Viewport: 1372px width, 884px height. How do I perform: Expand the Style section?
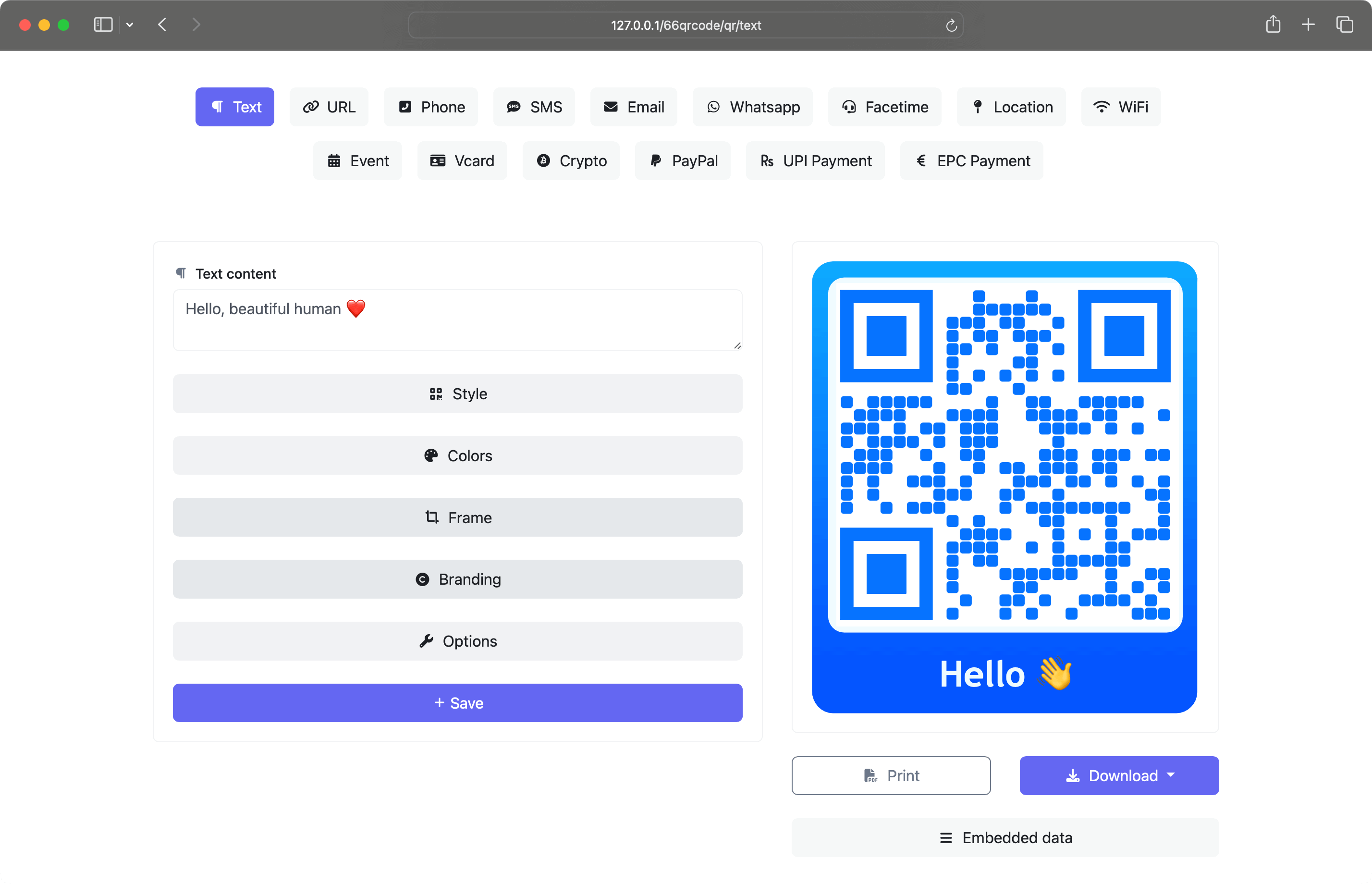[x=457, y=394]
